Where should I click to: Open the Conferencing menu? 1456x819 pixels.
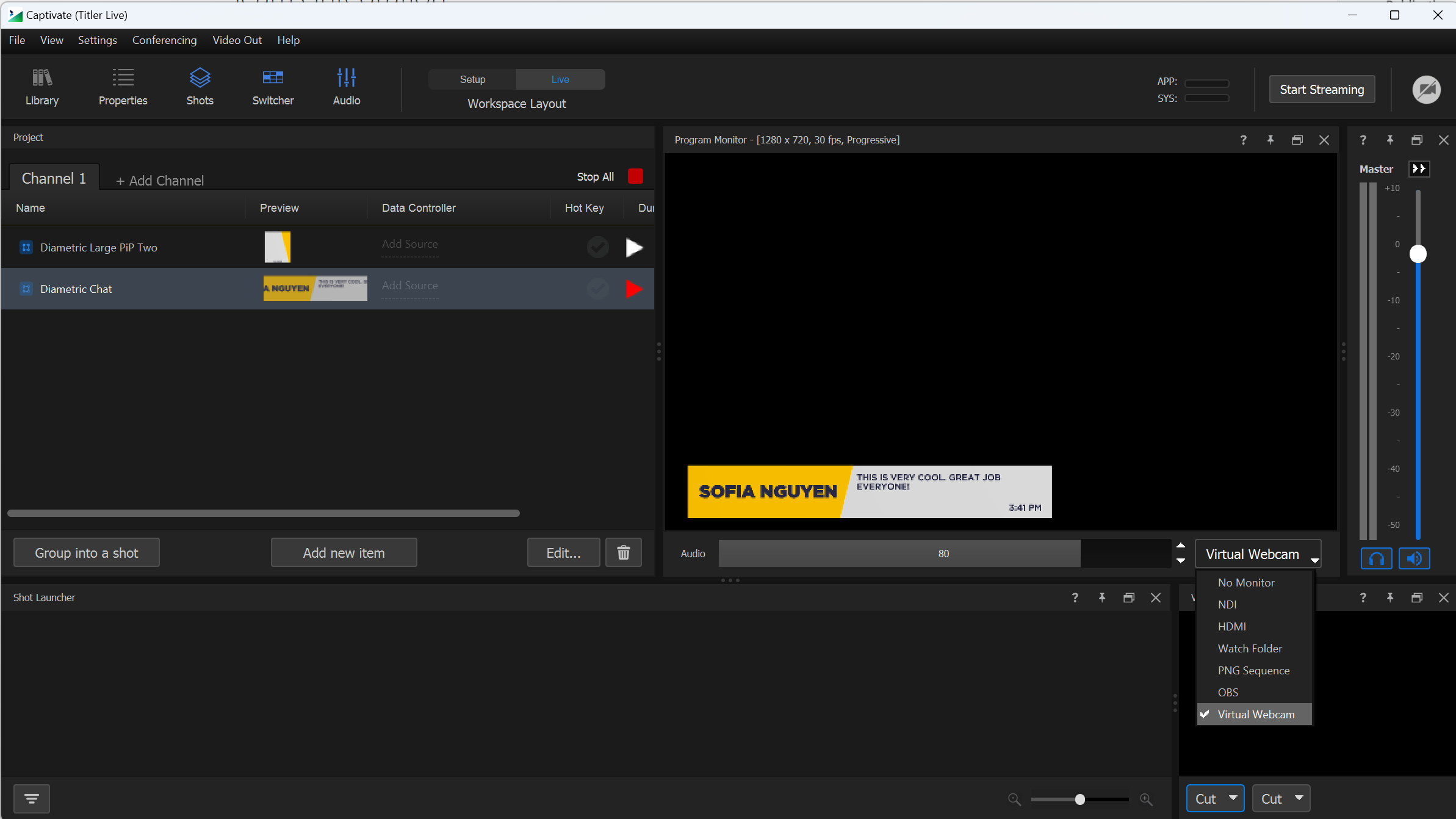click(x=164, y=40)
